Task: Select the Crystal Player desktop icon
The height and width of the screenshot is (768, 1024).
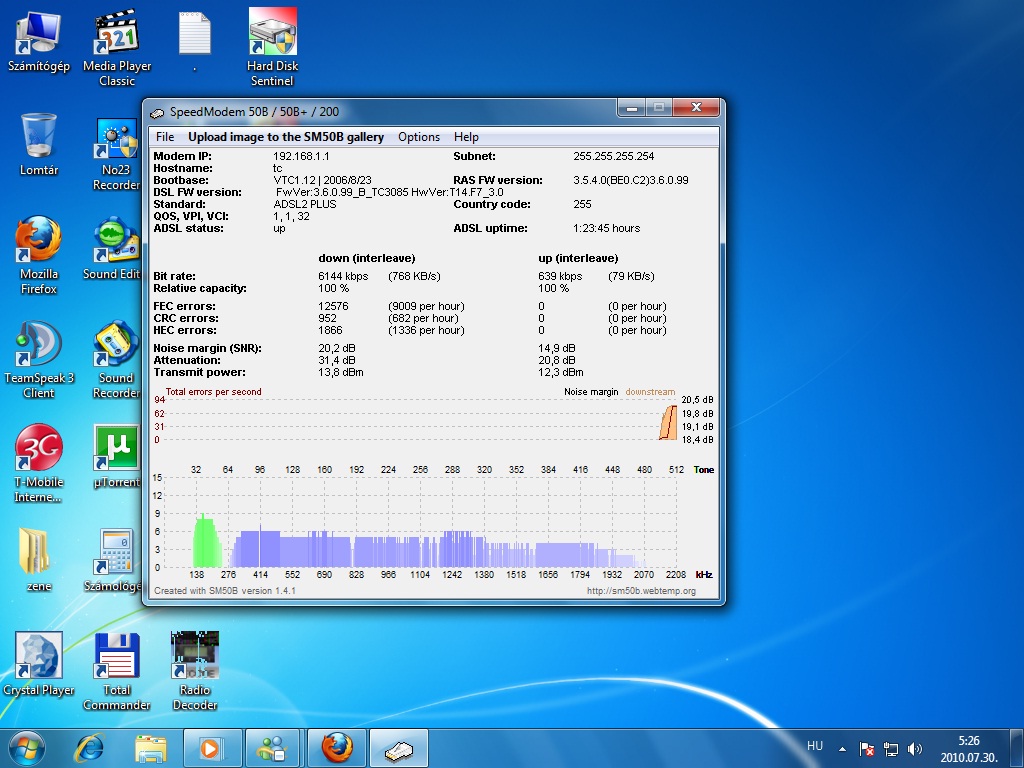Action: [x=39, y=664]
